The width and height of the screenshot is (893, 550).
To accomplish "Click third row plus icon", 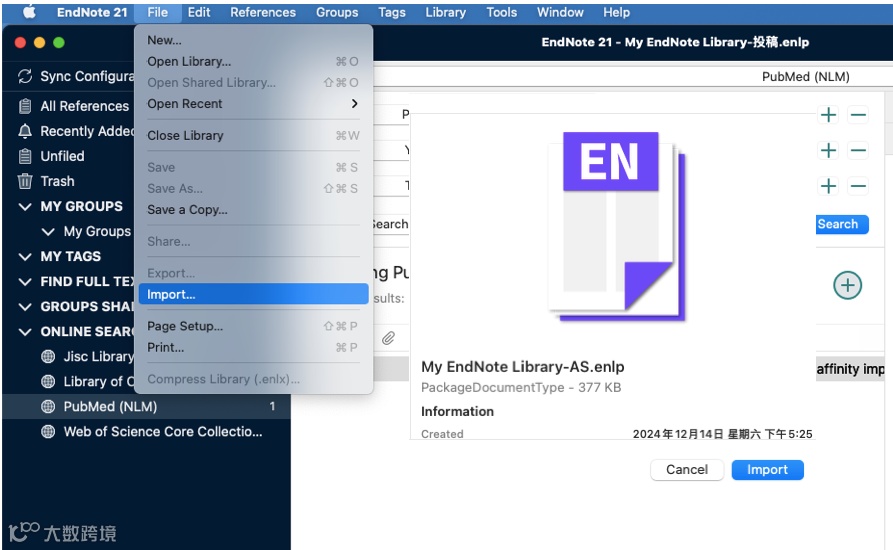I will pos(829,186).
